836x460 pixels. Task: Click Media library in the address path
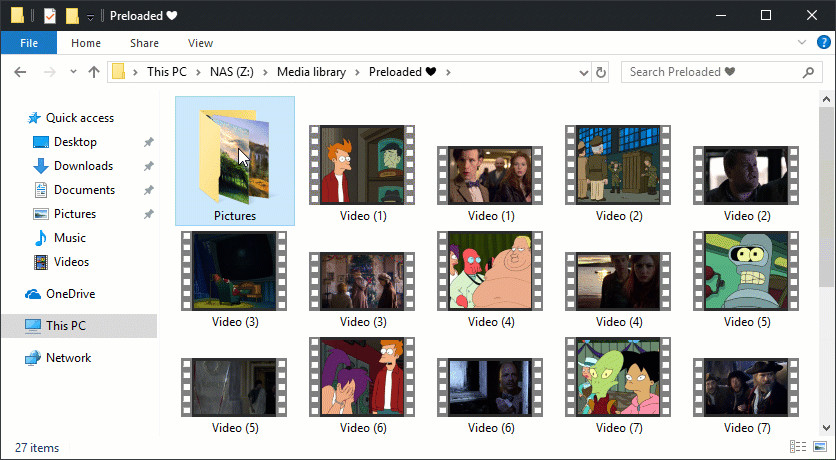[x=311, y=72]
